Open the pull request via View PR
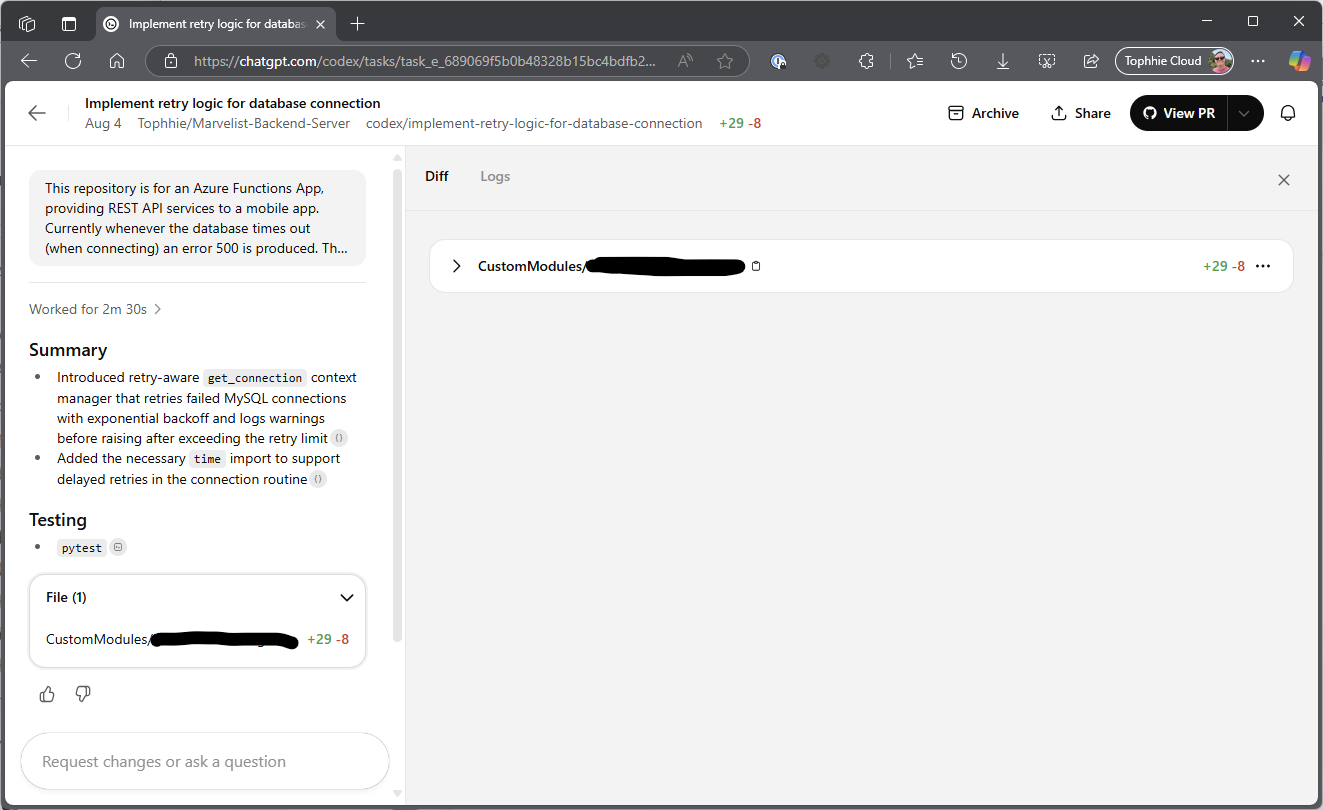Image resolution: width=1323 pixels, height=810 pixels. 1179,113
